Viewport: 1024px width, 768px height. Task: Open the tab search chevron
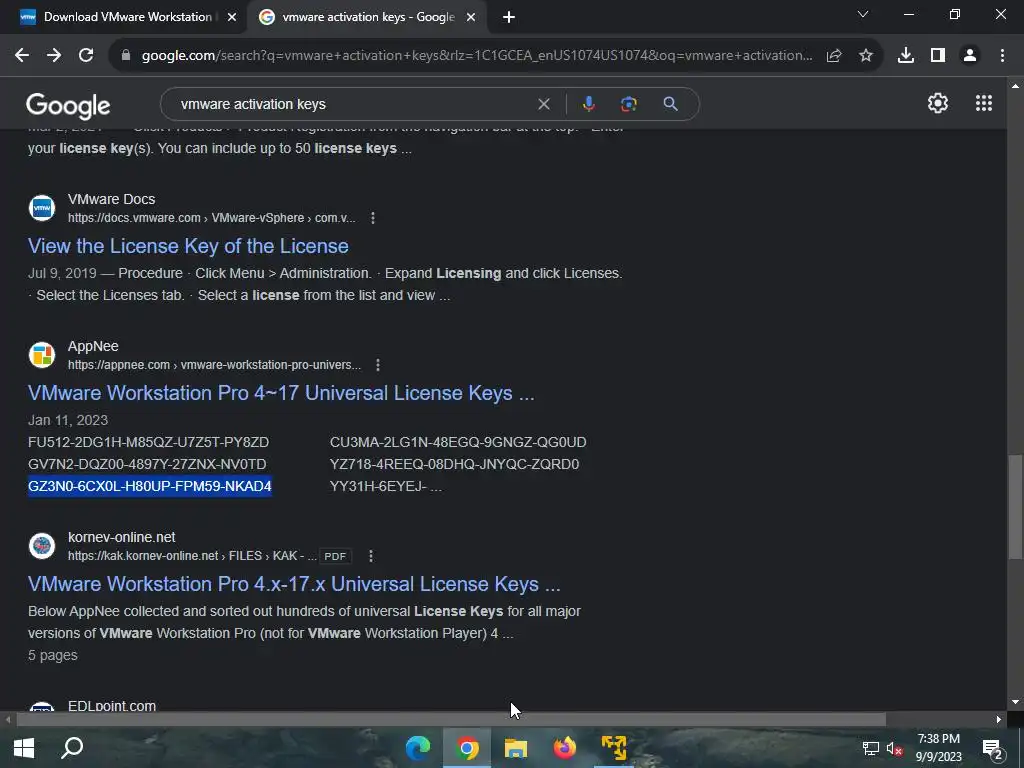tap(863, 14)
